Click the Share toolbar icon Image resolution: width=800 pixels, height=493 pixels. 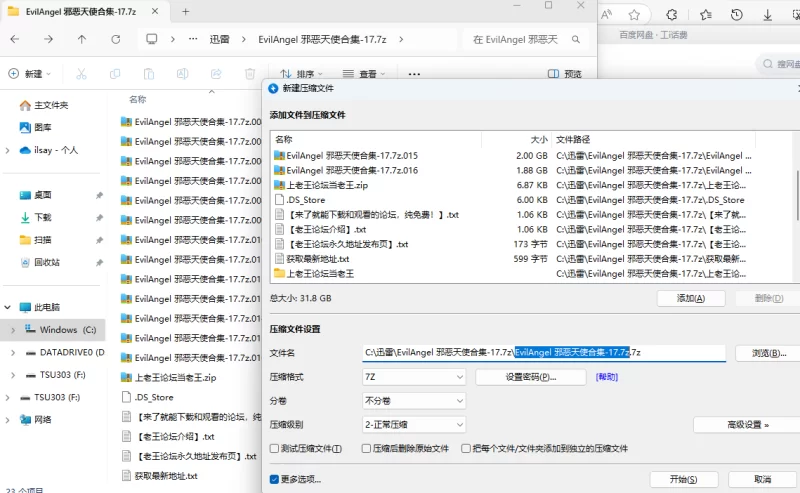coord(216,74)
